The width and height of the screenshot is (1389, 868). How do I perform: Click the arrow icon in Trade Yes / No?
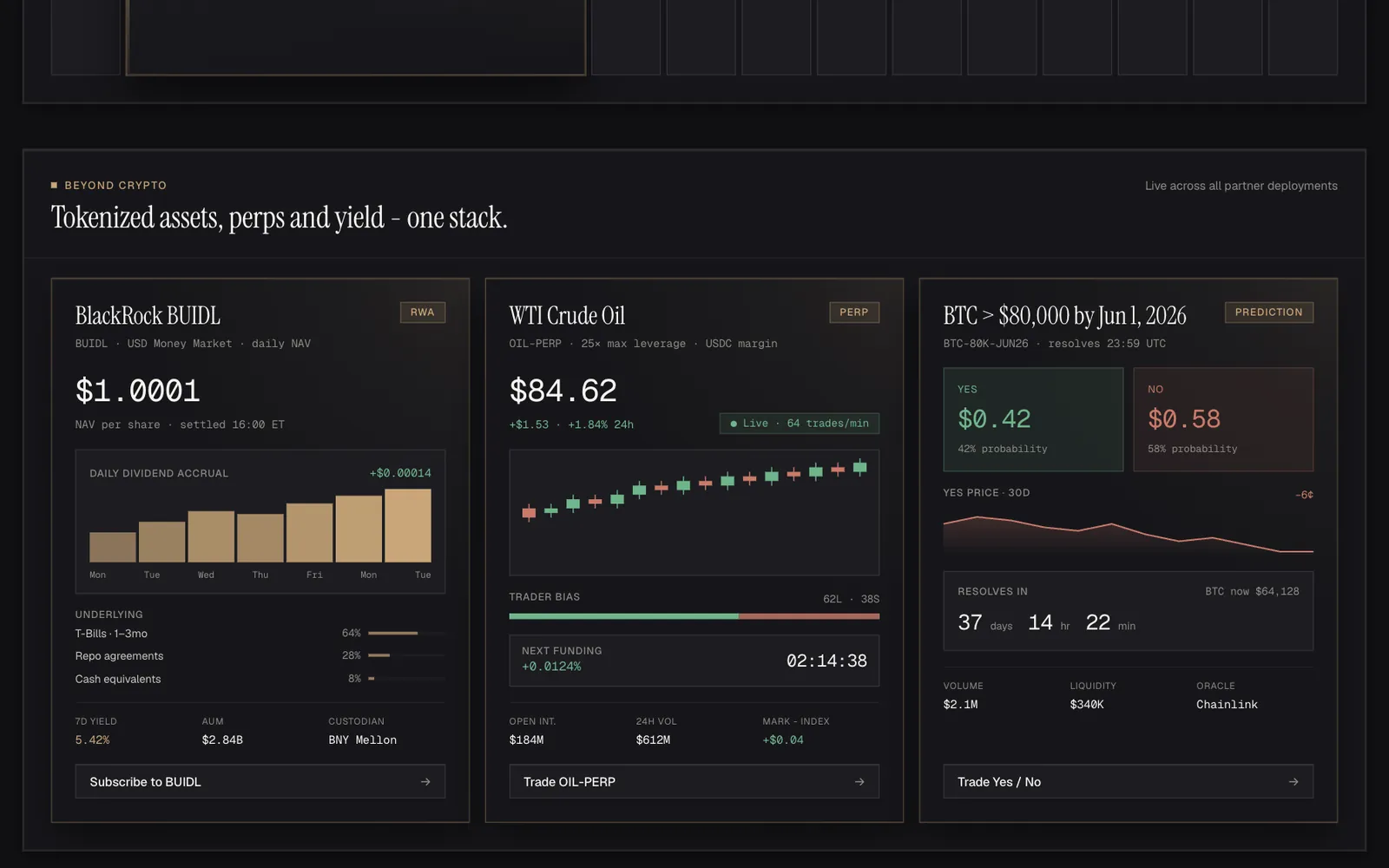(x=1294, y=782)
